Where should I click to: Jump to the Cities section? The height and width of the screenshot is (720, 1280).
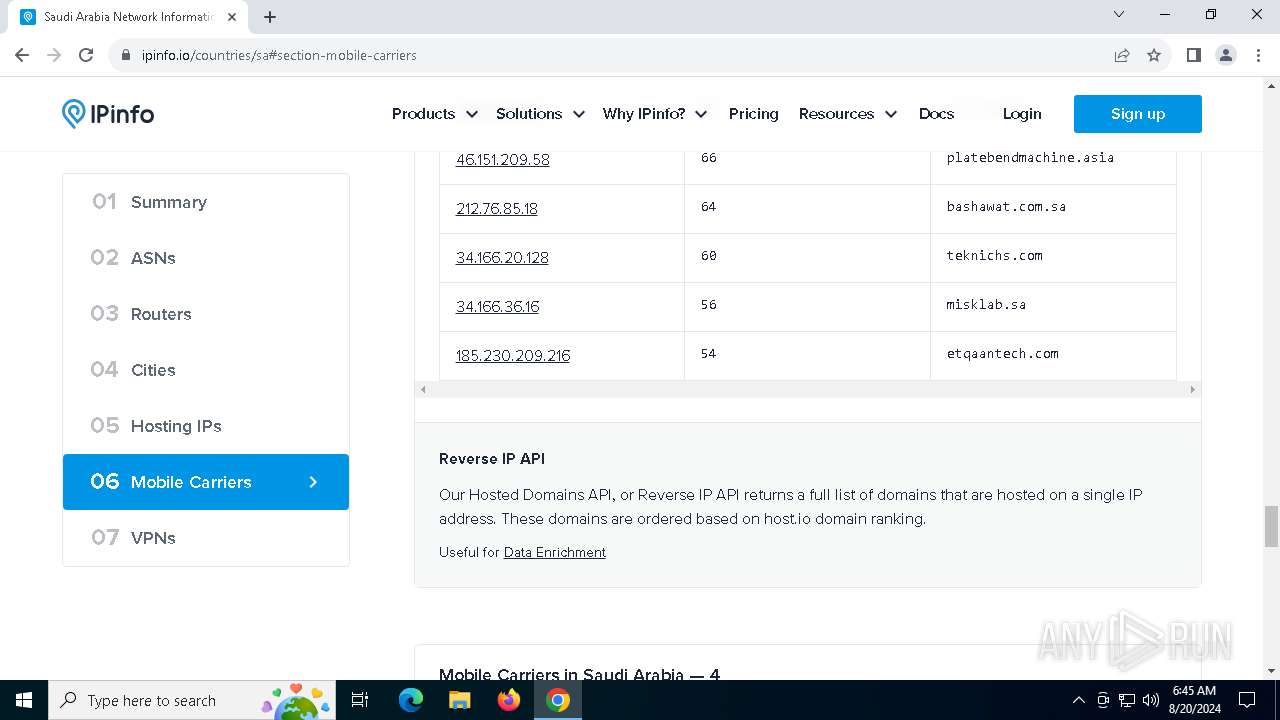click(x=206, y=370)
